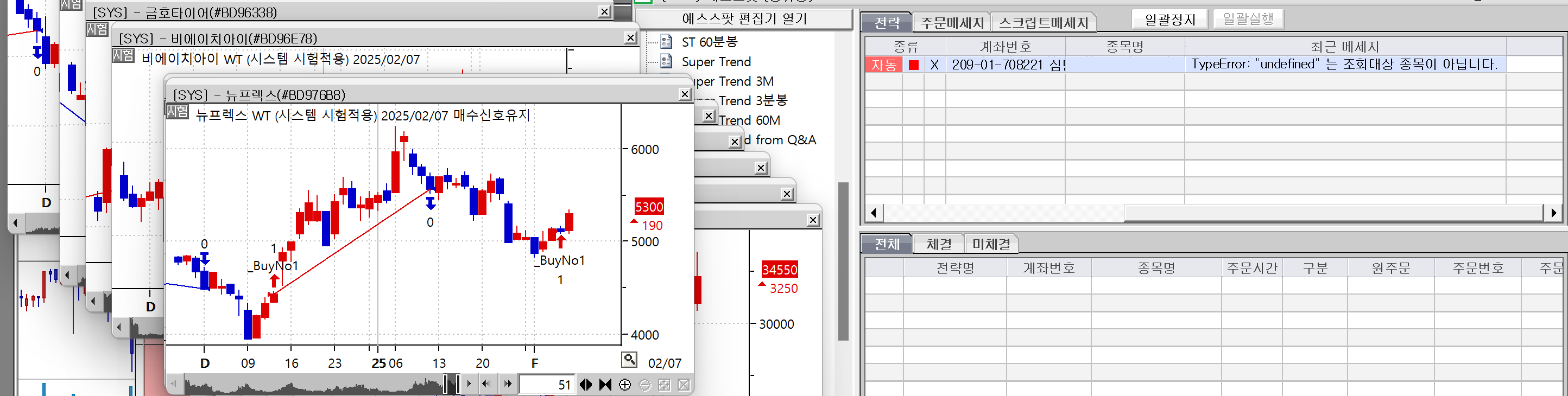Viewport: 1568px width, 396px height.
Task: Open the ST 60분봉 script file
Action: click(709, 42)
